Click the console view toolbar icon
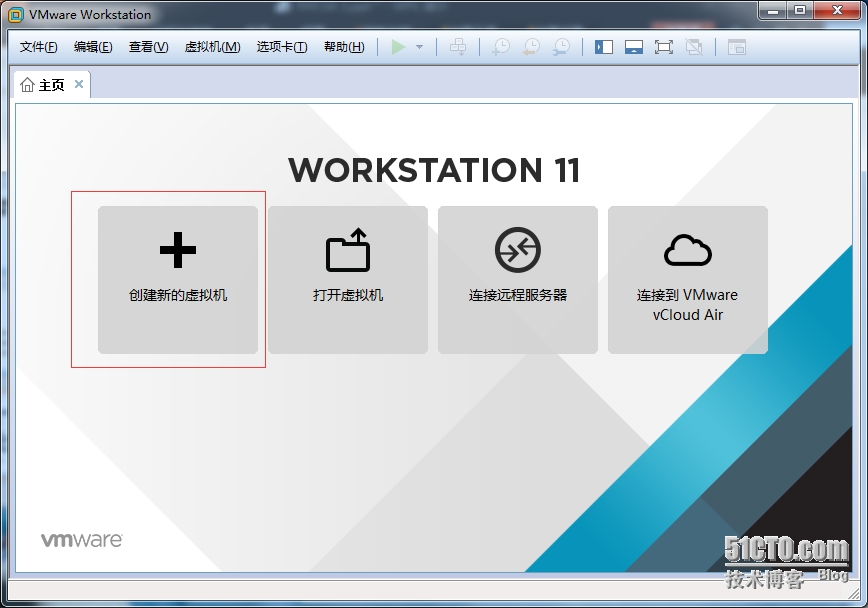 point(737,47)
